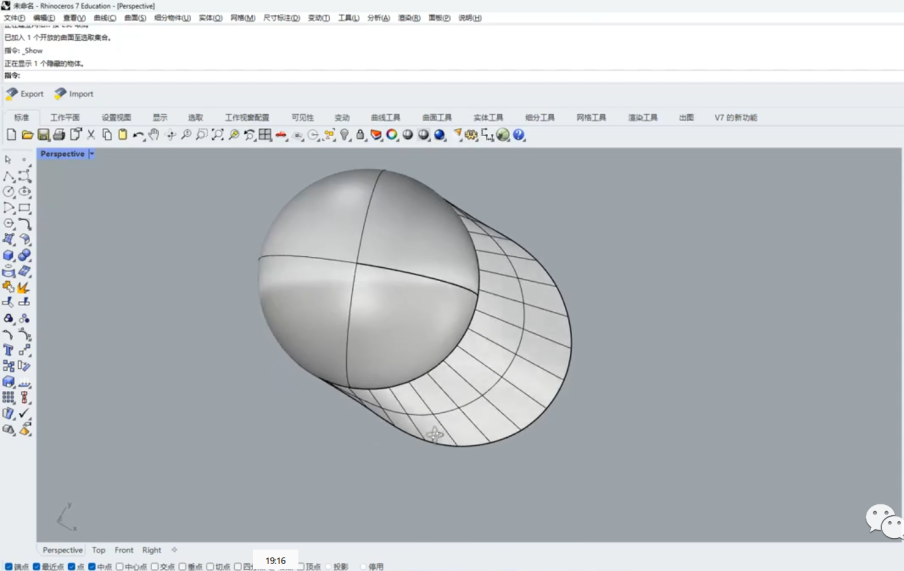
Task: Select the Text object tool
Action: click(x=9, y=351)
